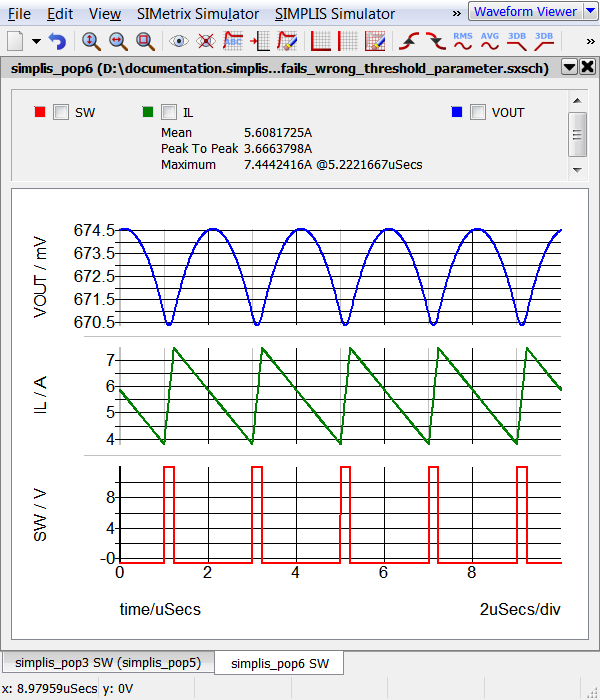Click the legend panel scrollbar
Image resolution: width=600 pixels, height=700 pixels.
(x=577, y=133)
